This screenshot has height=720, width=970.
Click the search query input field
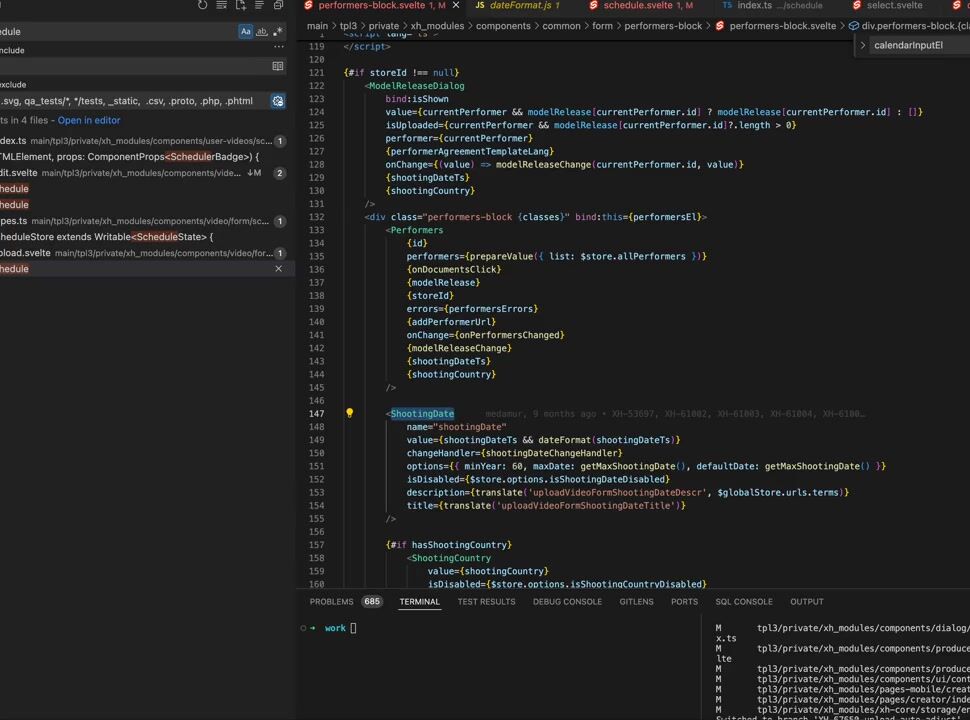pyautogui.click(x=118, y=32)
